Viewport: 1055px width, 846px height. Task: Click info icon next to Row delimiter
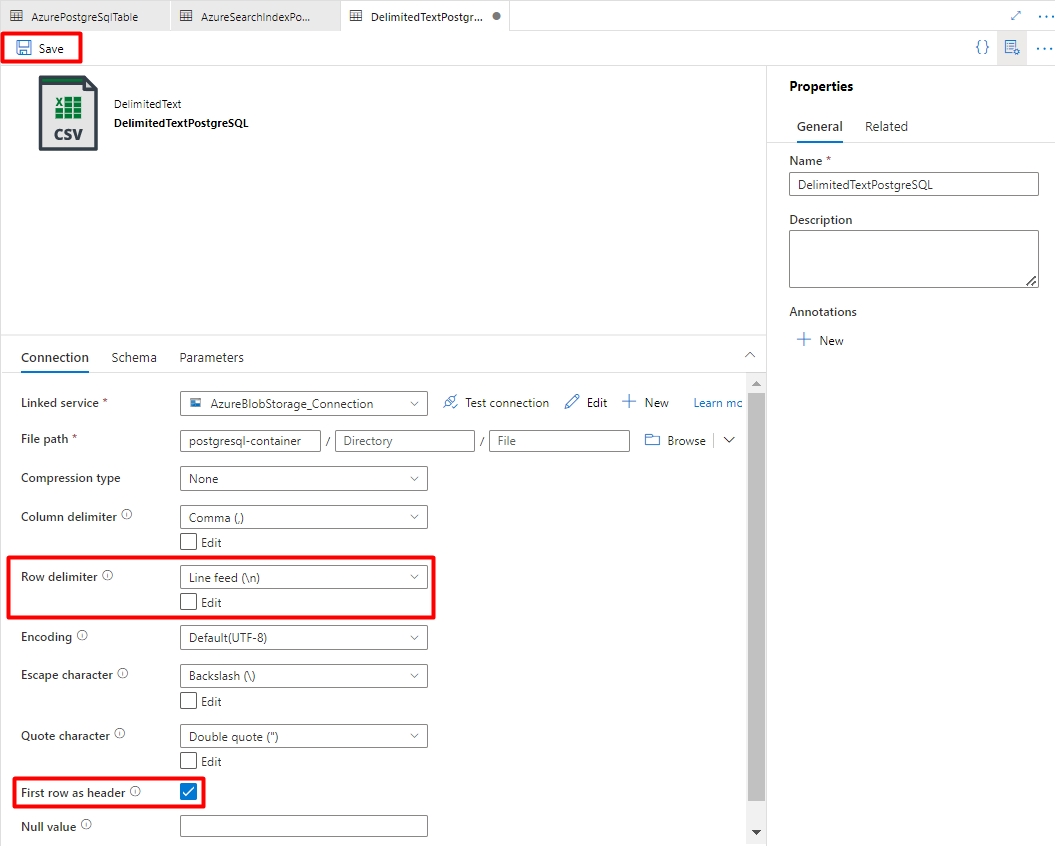(x=108, y=575)
